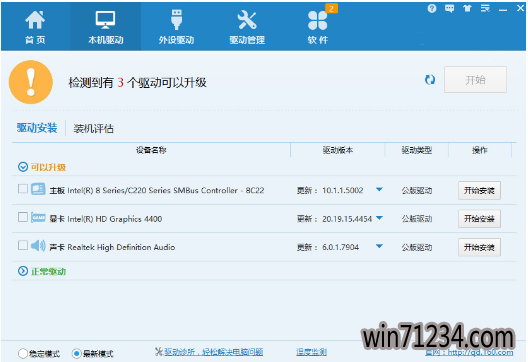This screenshot has height=362, width=528.
Task: Select the 驱动安装 sub-tab
Action: point(37,128)
